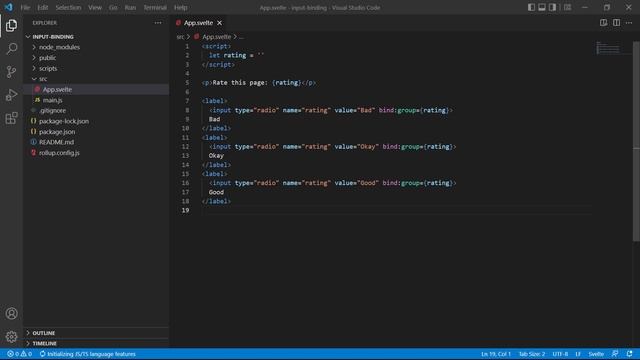Image resolution: width=640 pixels, height=360 pixels.
Task: Open package.json file
Action: coord(96,132)
